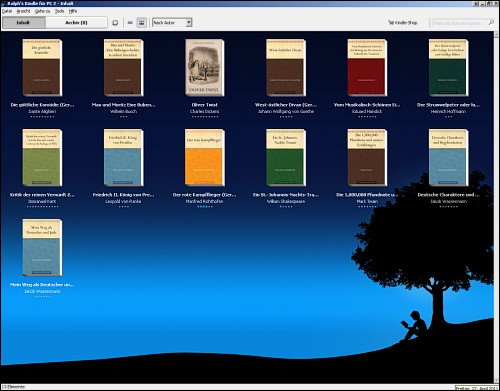Open Deutsche Charaktere und Begebenheiten cover

[x=448, y=158]
